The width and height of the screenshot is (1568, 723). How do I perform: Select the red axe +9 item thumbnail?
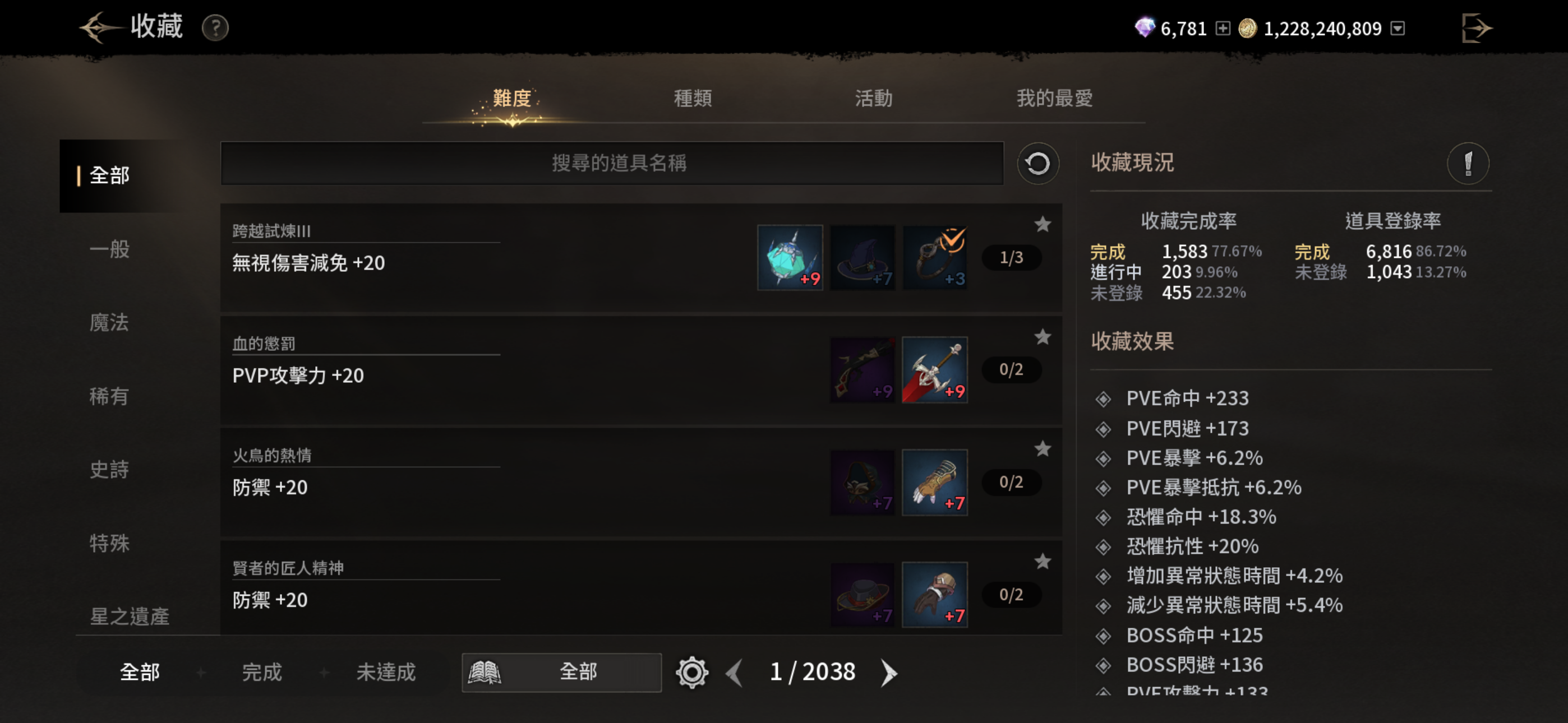(x=934, y=370)
